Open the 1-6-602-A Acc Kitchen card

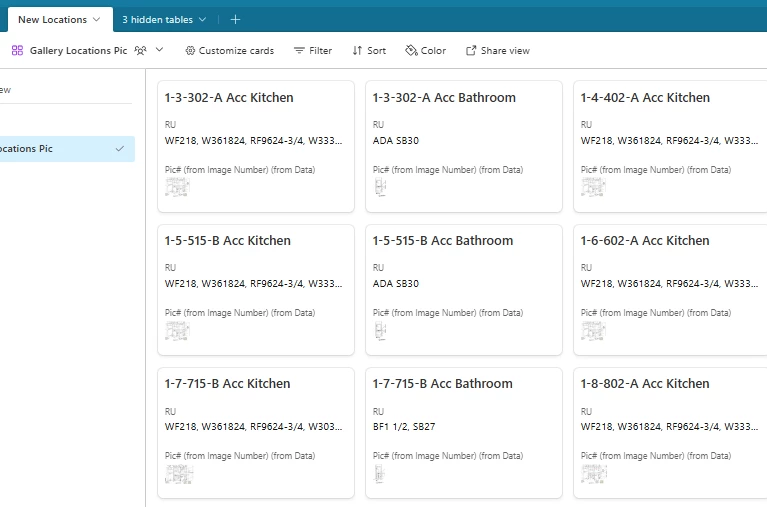click(x=670, y=290)
